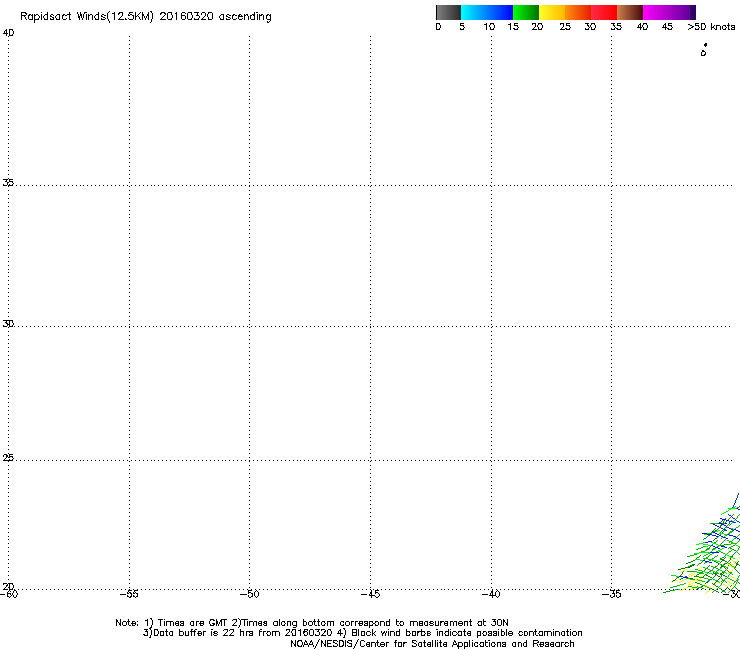Screen dimensions: 740x650
Task: Click the latitude label 30
Action: tap(8, 324)
